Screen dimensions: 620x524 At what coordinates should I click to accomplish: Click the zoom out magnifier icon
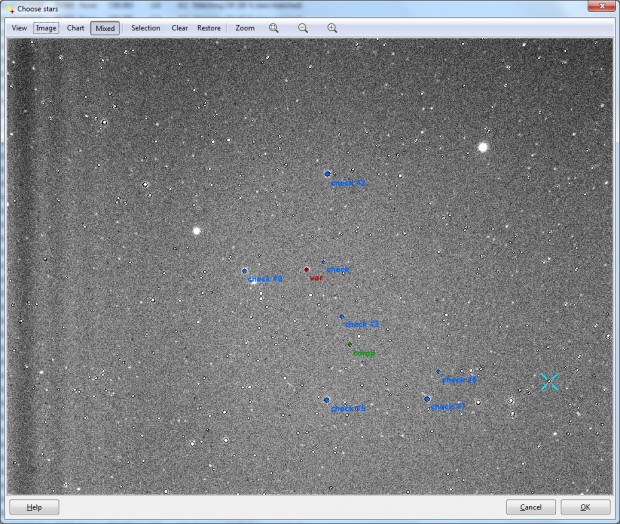pos(303,28)
